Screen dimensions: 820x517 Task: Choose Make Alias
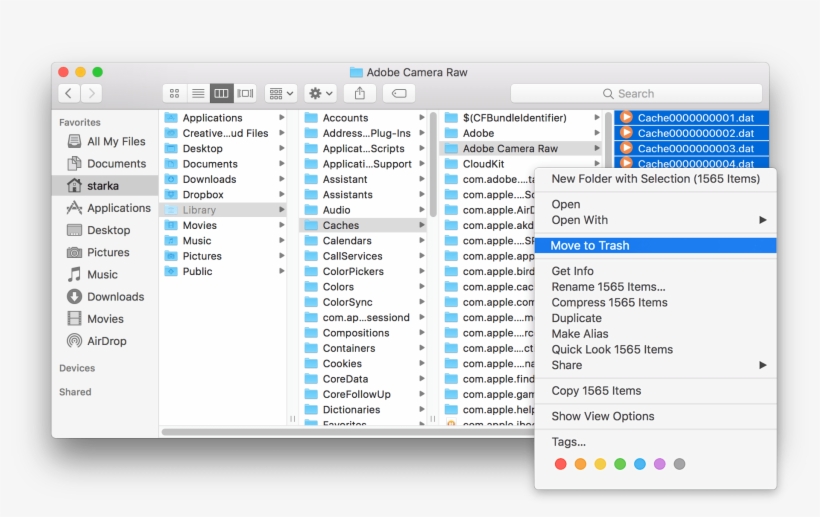[655, 334]
